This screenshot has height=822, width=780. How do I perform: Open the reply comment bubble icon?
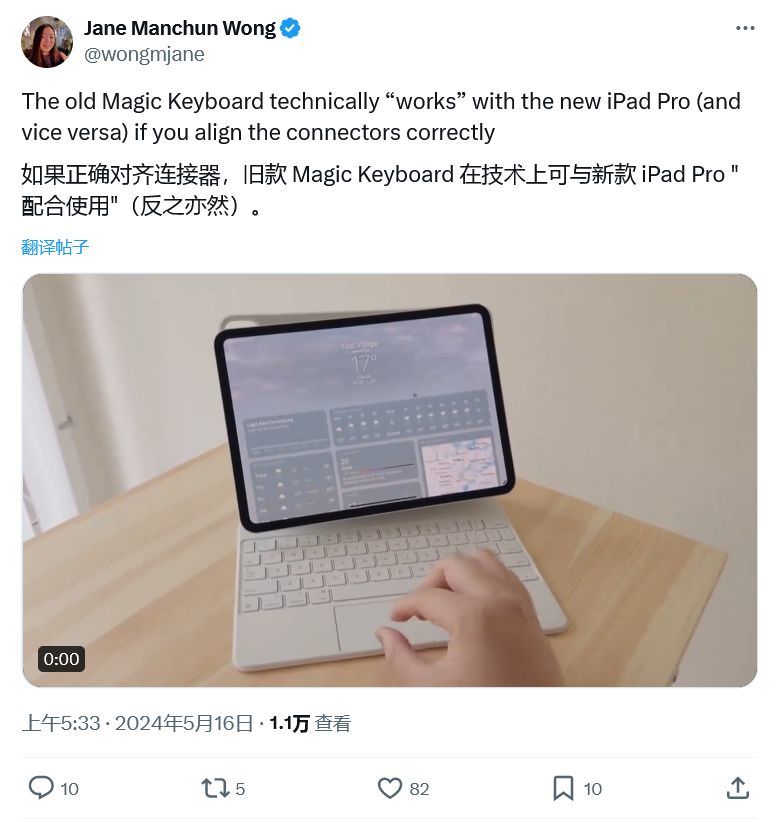point(41,788)
